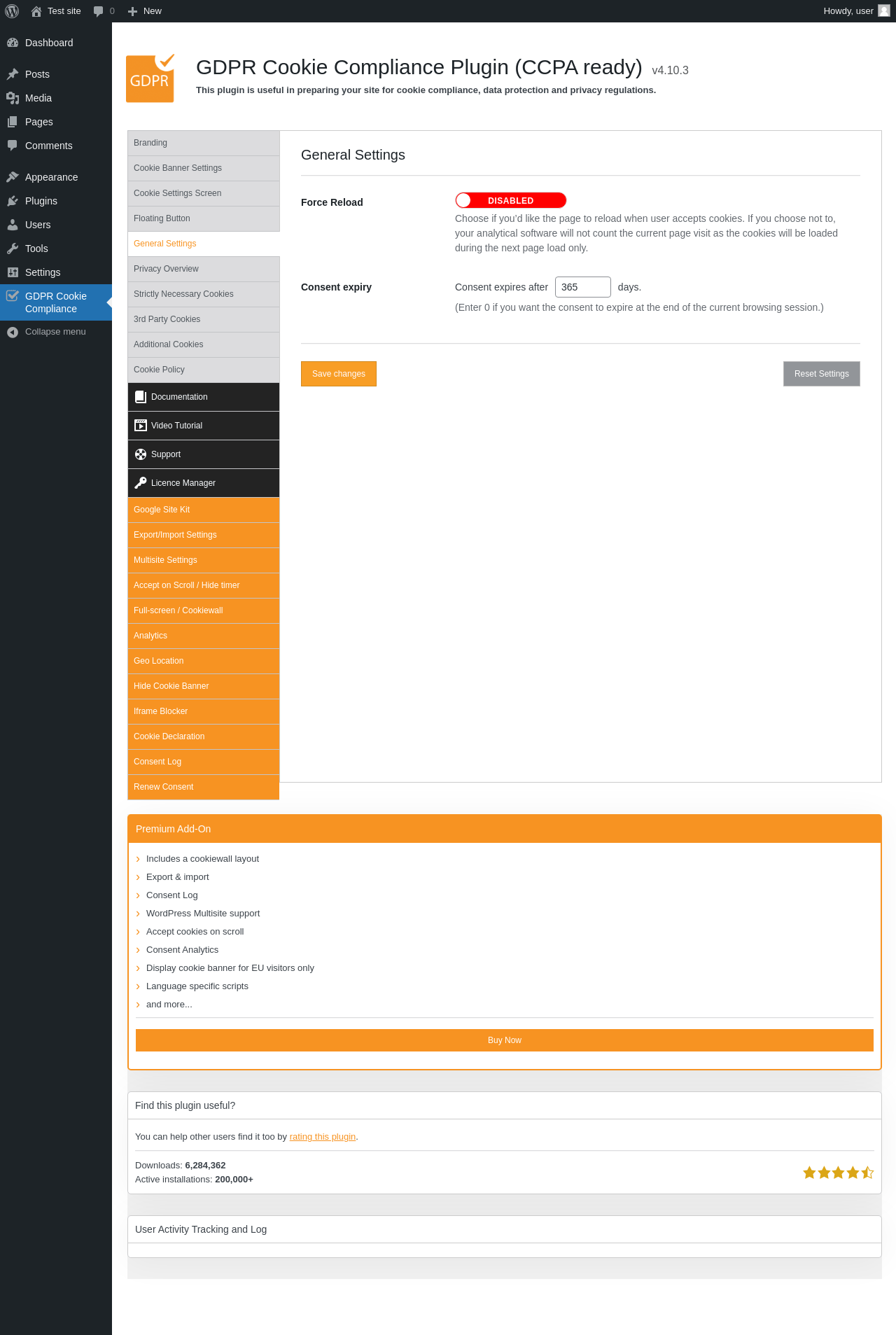Click the User Activity Tracking and Log heading
Image resolution: width=896 pixels, height=1335 pixels.
[x=201, y=1229]
